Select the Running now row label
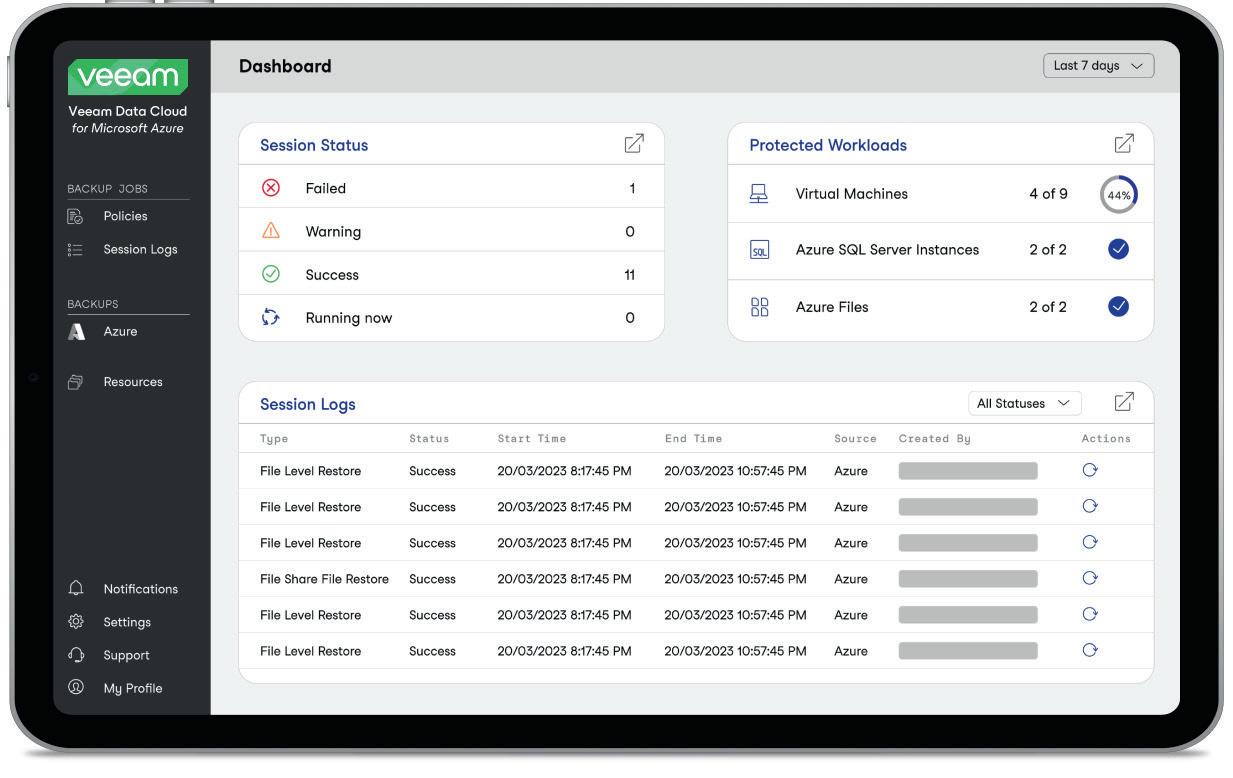 [x=349, y=318]
